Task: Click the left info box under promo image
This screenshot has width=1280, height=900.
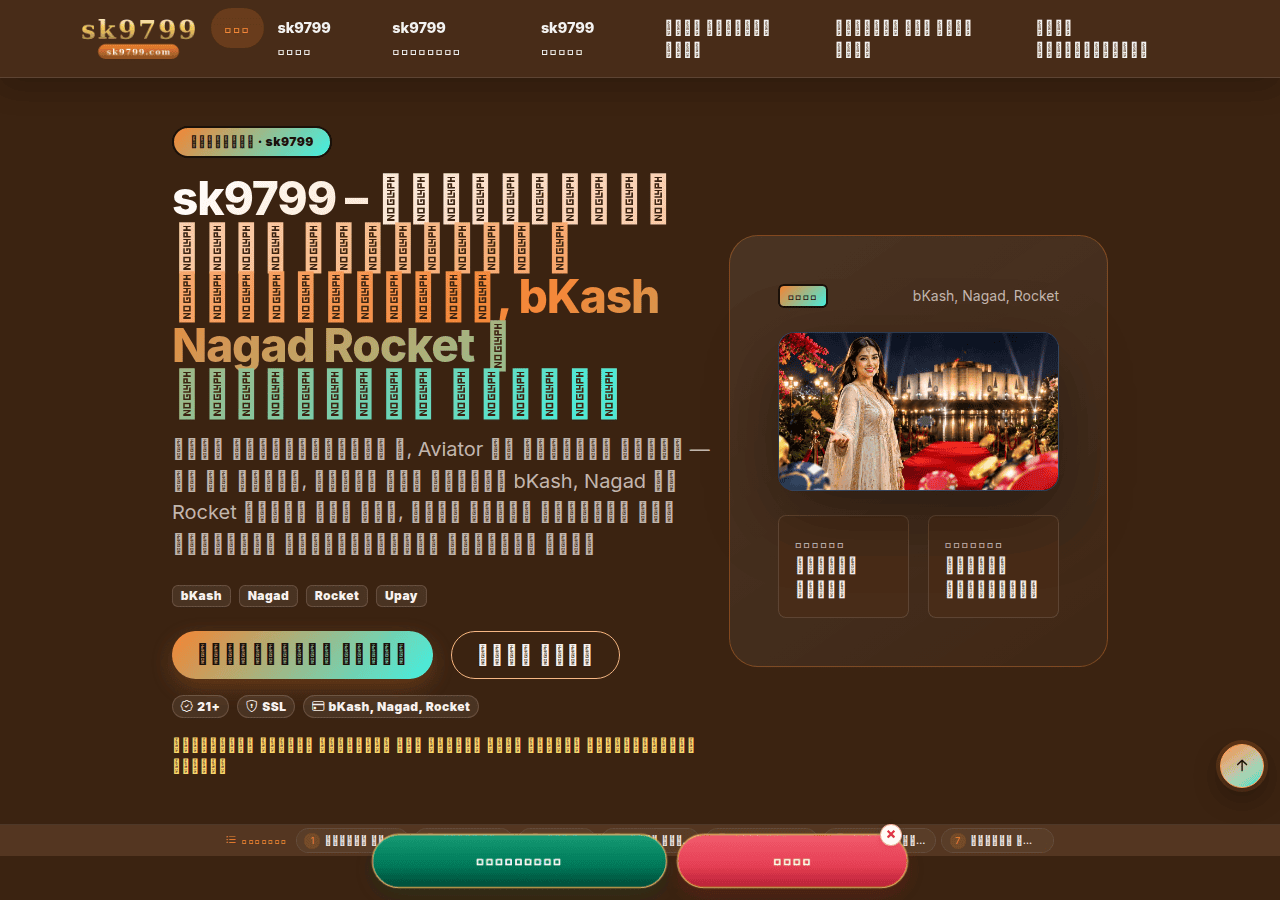Action: point(843,566)
